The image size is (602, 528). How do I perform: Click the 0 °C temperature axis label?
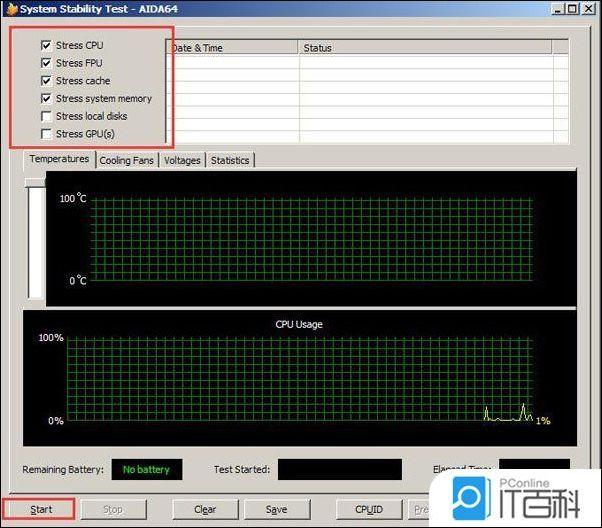click(78, 280)
